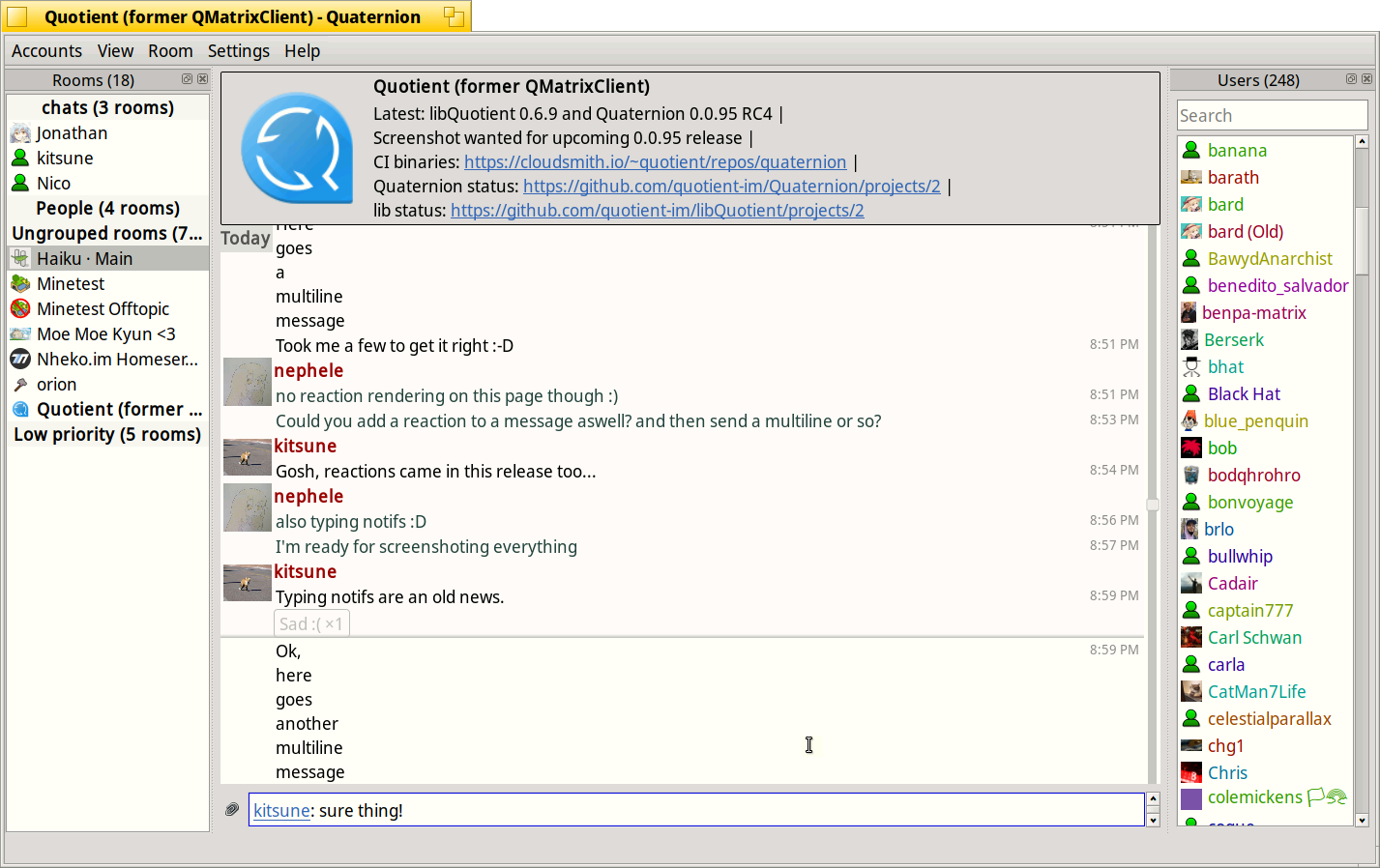This screenshot has height=868, width=1380.
Task: Click the Users list scroll-down arrow
Action: click(x=1362, y=820)
